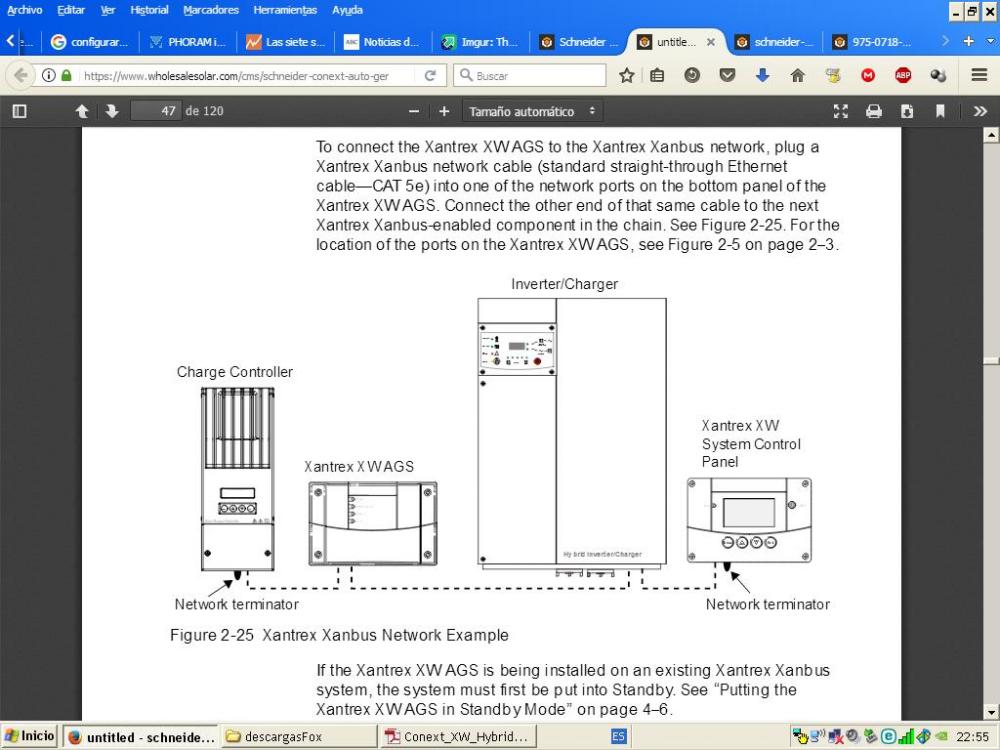Open the Archivo menu

24,10
